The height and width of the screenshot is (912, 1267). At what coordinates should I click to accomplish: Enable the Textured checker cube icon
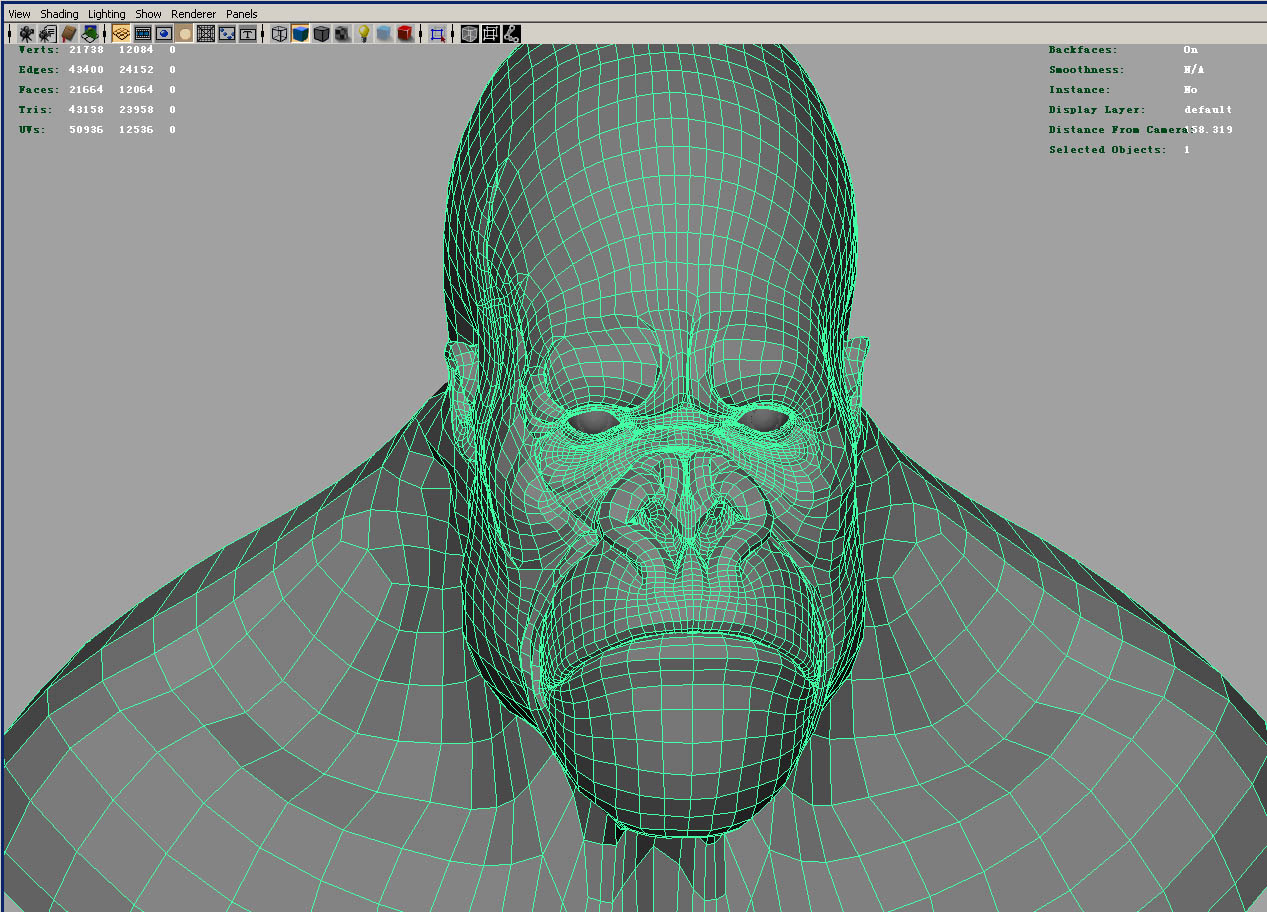click(x=342, y=34)
